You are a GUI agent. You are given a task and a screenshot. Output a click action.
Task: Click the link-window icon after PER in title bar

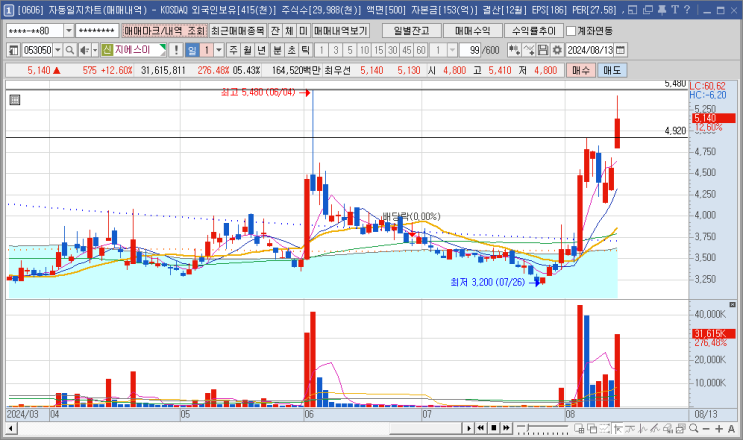tap(632, 9)
